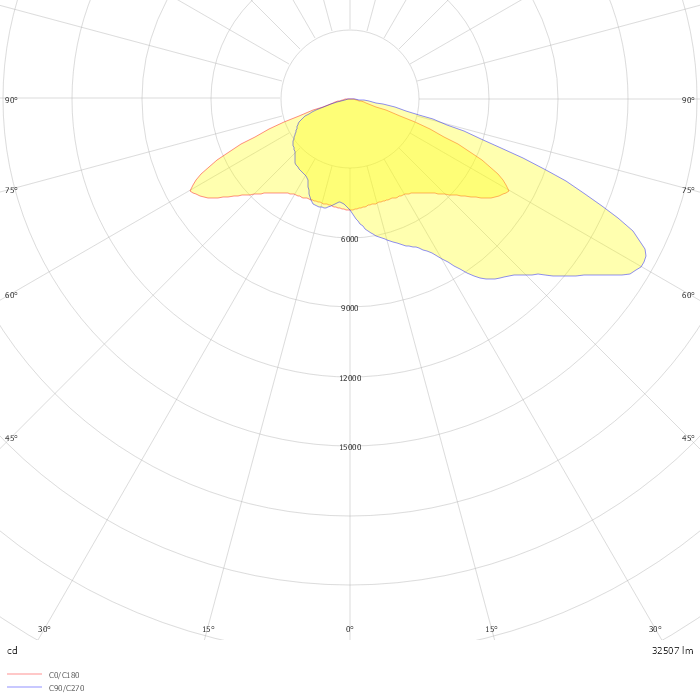Click the 32507 lm luminous flux value
Screen dimensions: 700x700
pyautogui.click(x=672, y=650)
